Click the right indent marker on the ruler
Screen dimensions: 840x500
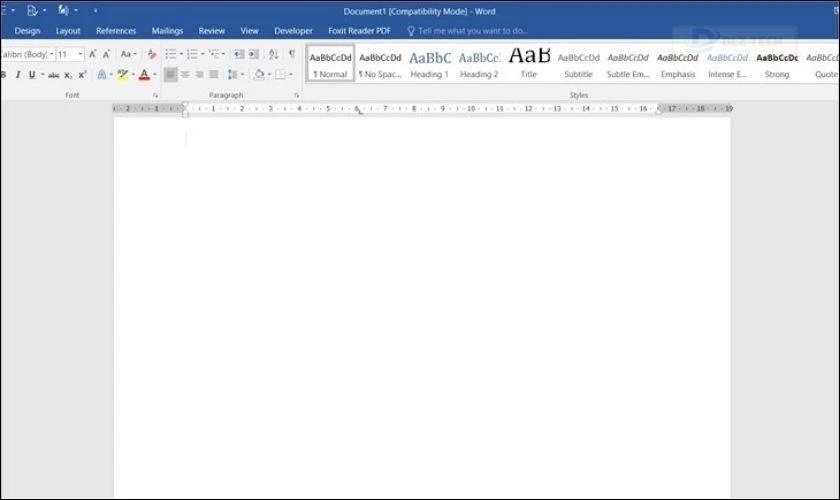659,110
